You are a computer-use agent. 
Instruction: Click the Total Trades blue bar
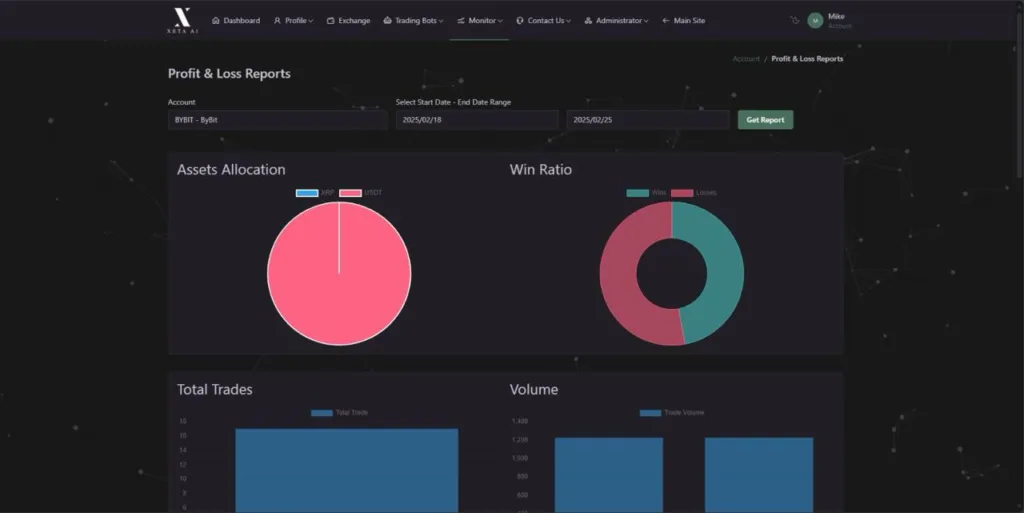347,471
